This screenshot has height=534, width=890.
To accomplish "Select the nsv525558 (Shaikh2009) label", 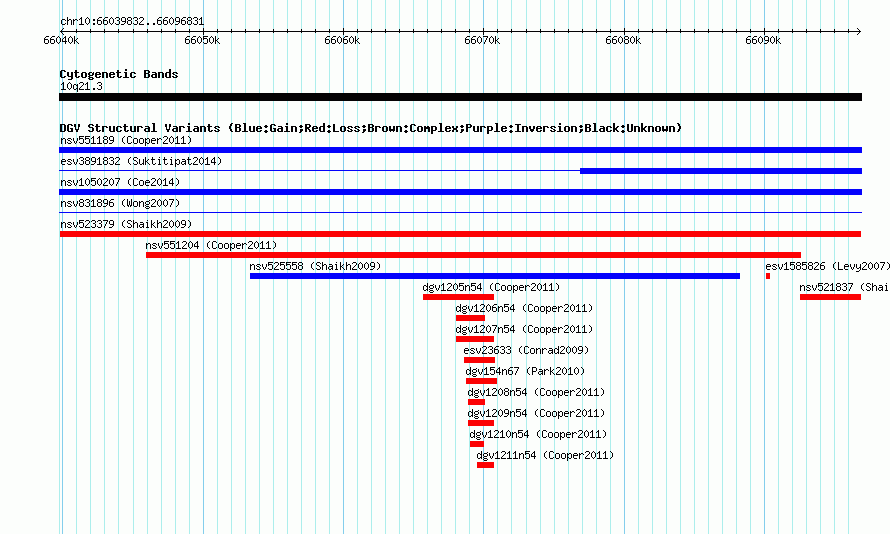I will (x=315, y=266).
